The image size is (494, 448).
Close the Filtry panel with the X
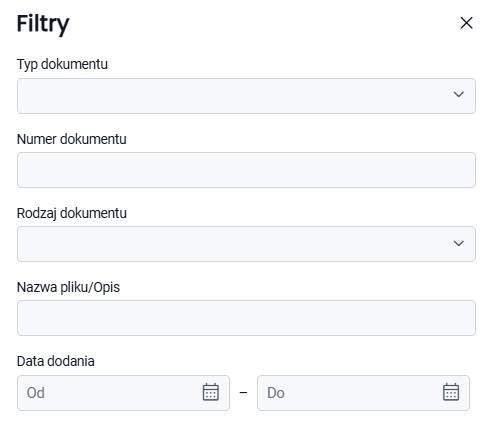coord(466,23)
